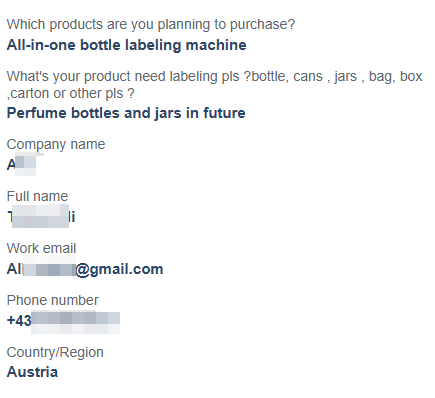Click the 'Company name' label

click(56, 145)
